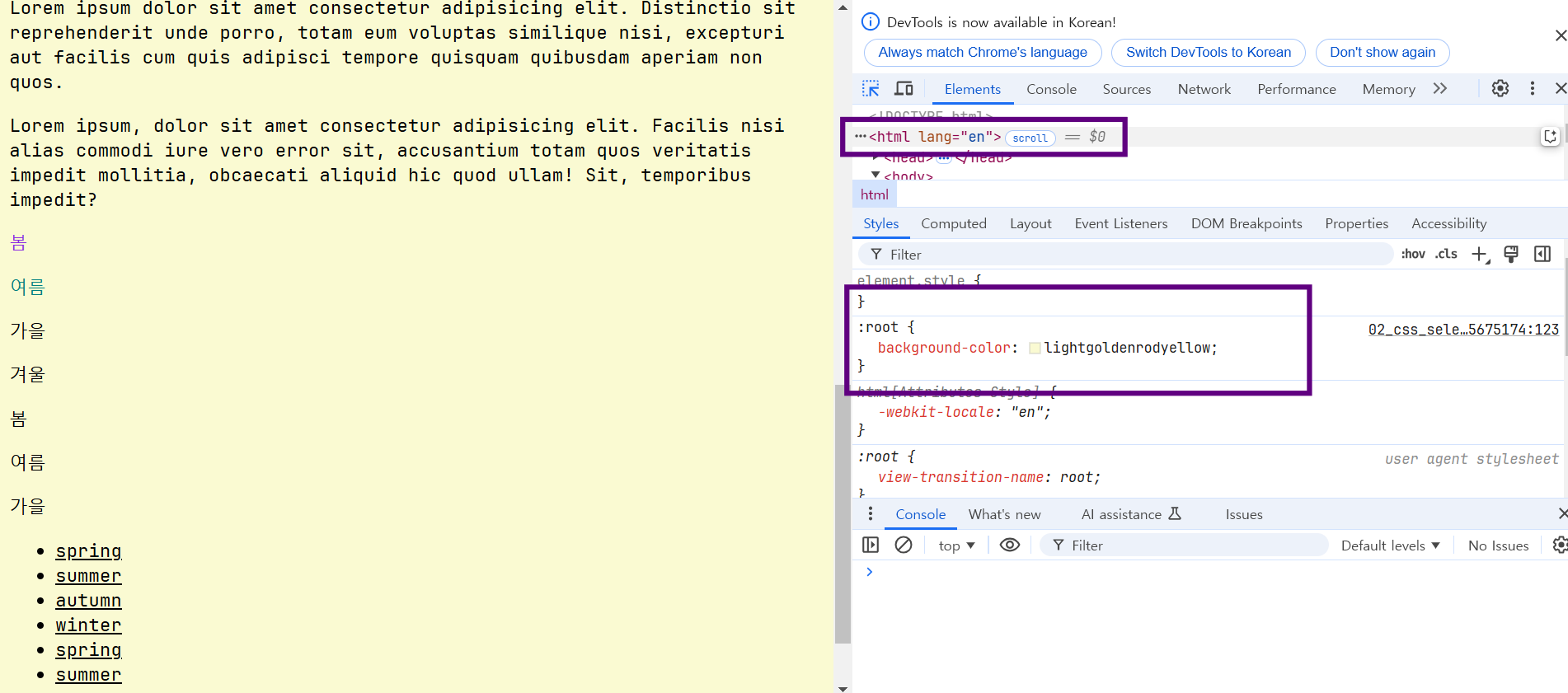Click Always match Chrome's language button
This screenshot has height=693, width=1568.
[x=983, y=52]
